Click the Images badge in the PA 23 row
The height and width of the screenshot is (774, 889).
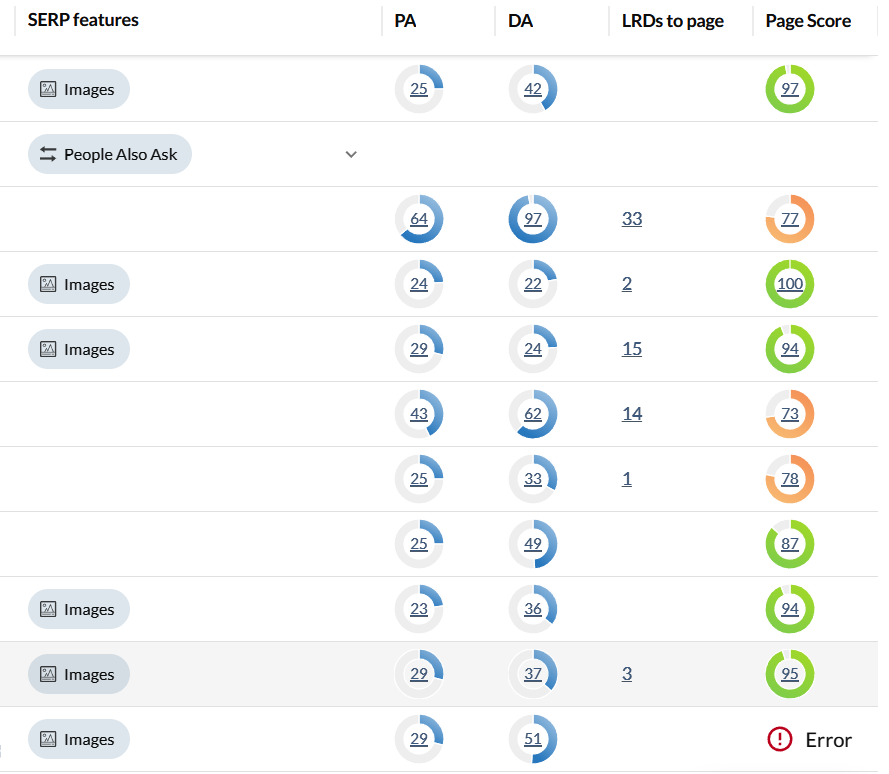(79, 610)
